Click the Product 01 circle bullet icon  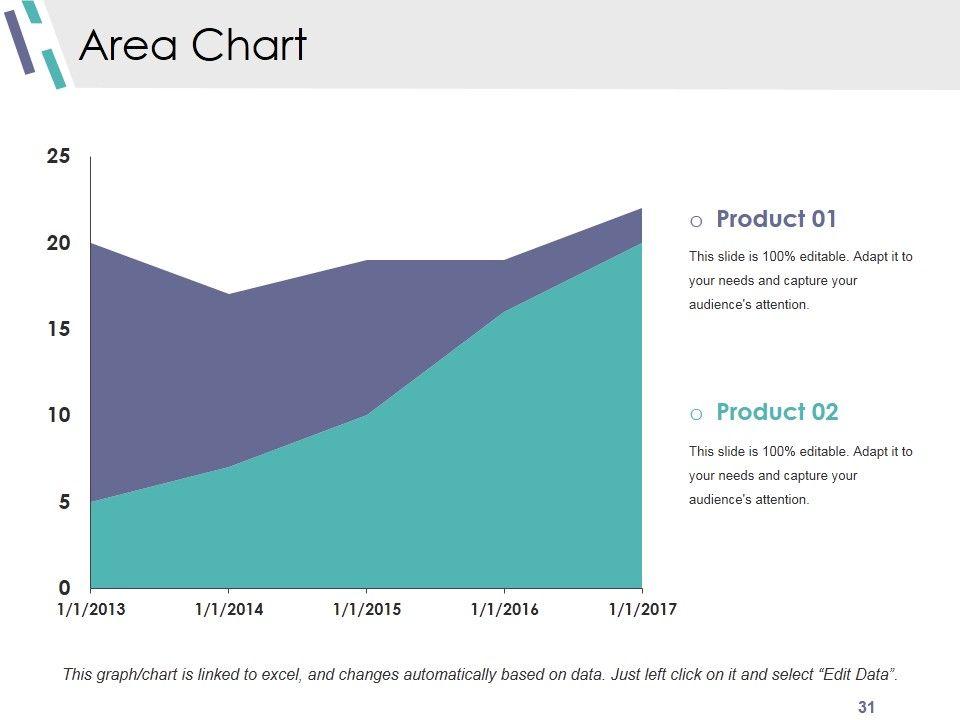pos(696,221)
